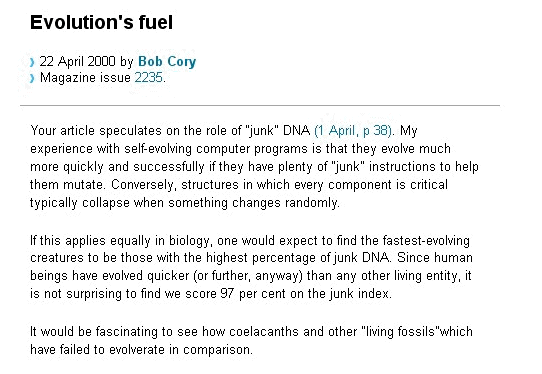
Task: Click the "Evolution's fuel" heading
Action: click(x=101, y=22)
